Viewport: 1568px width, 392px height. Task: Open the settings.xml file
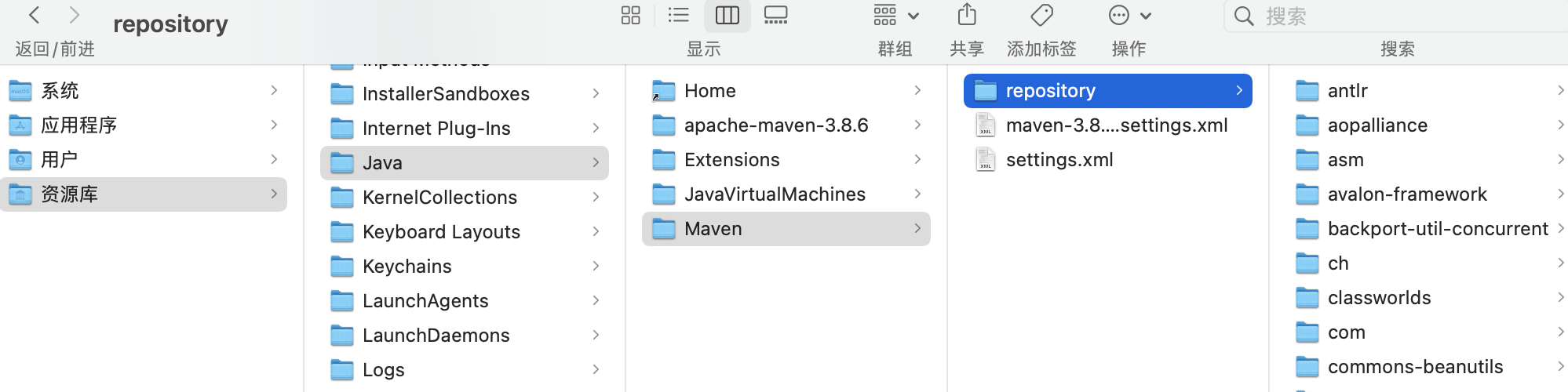[1059, 160]
